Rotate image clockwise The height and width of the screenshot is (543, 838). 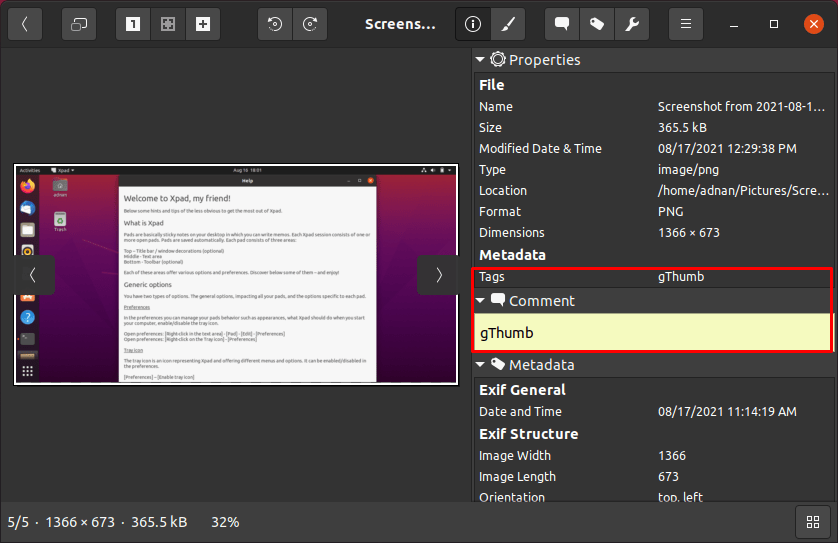pyautogui.click(x=310, y=24)
